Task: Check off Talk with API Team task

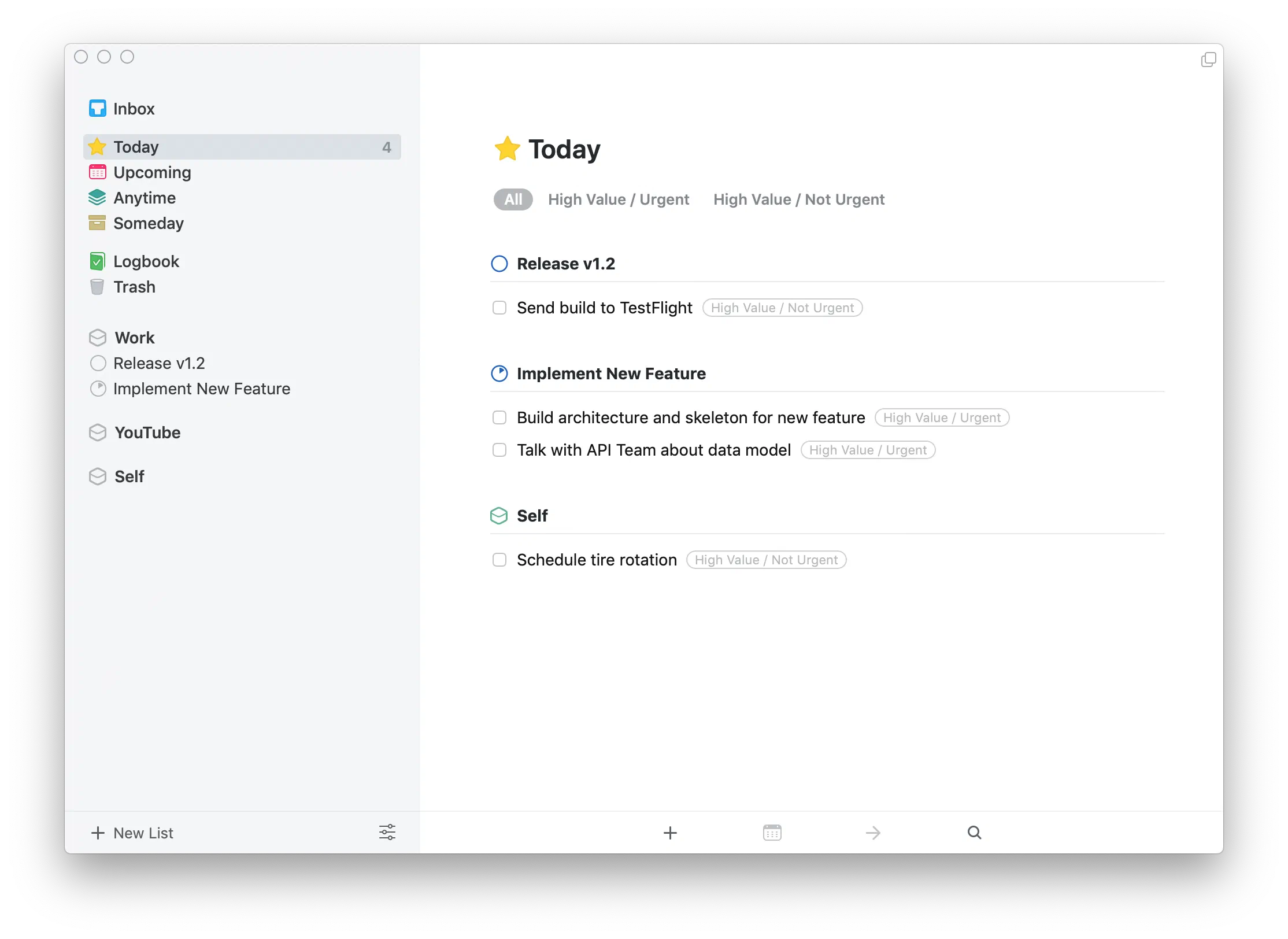Action: click(499, 450)
